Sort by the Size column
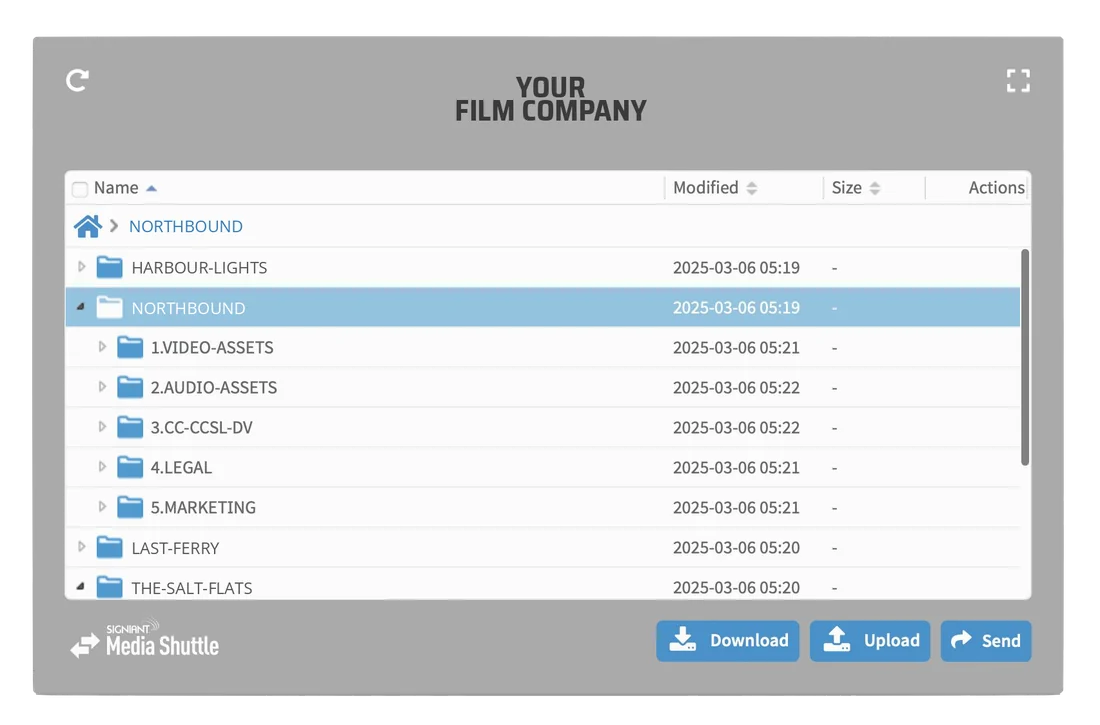Viewport: 1100px width, 725px height. (855, 188)
